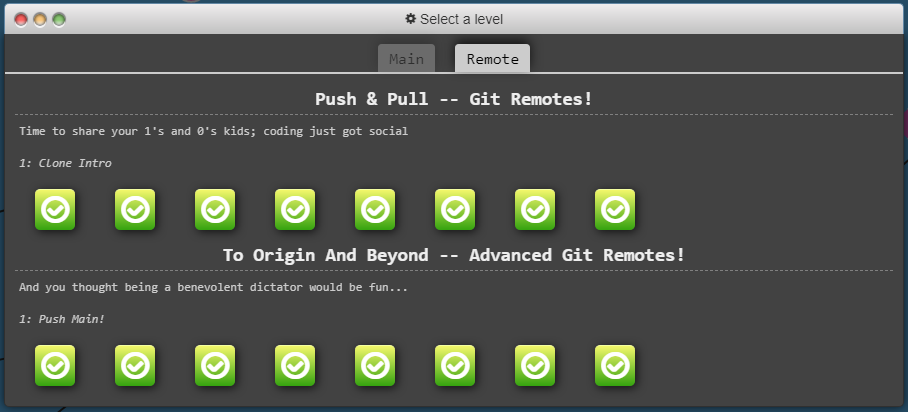This screenshot has height=412, width=908.
Task: Open sixth level in To Origin And Beyond
Action: tap(455, 366)
